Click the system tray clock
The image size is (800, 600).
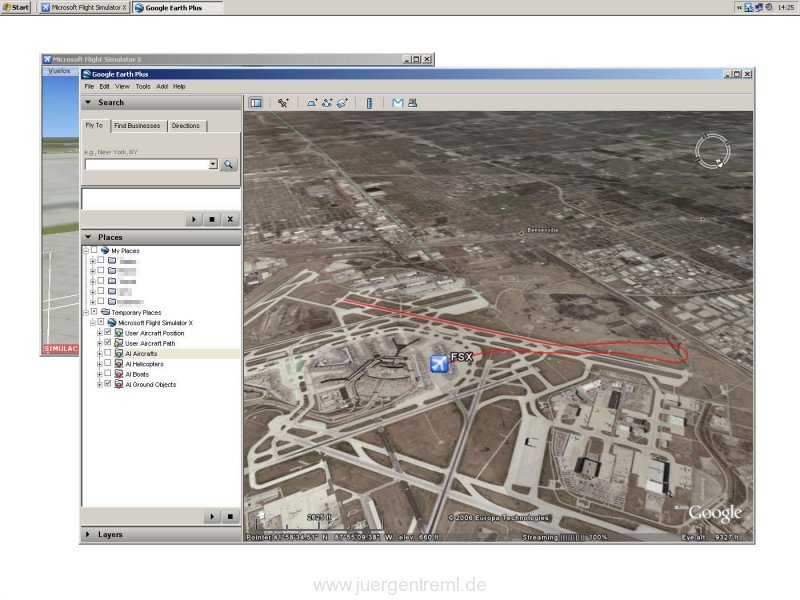(x=786, y=7)
